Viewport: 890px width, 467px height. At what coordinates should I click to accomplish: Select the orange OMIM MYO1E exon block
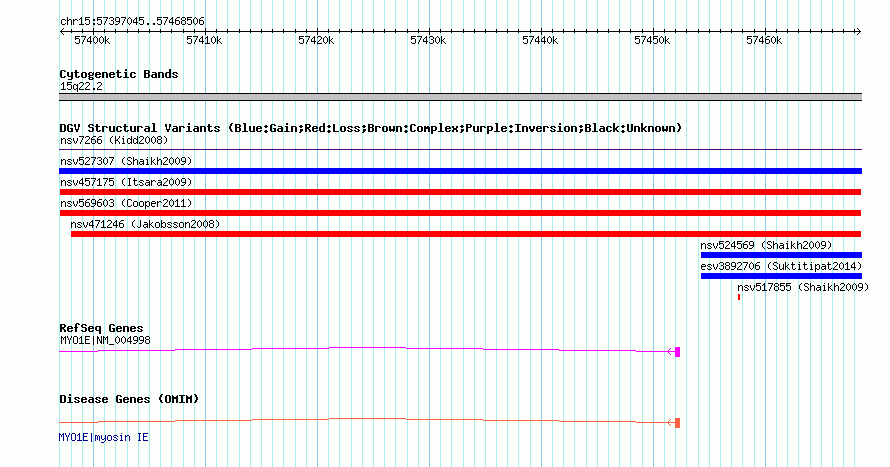click(677, 423)
